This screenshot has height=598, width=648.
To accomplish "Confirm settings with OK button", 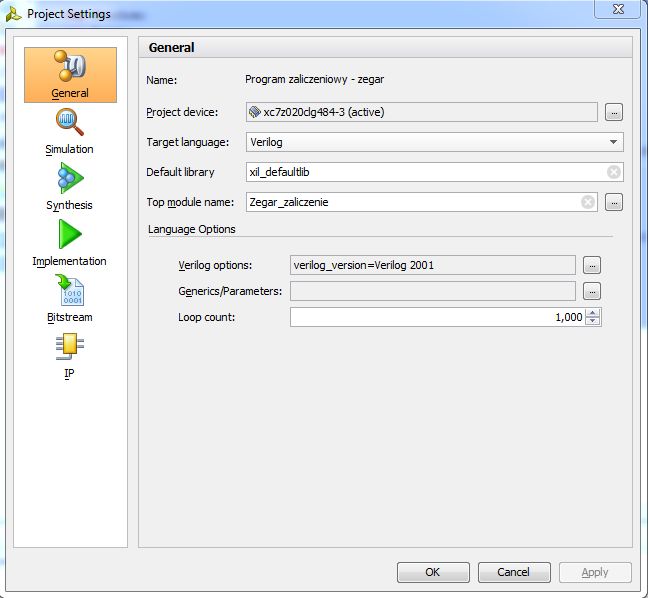I will 433,572.
